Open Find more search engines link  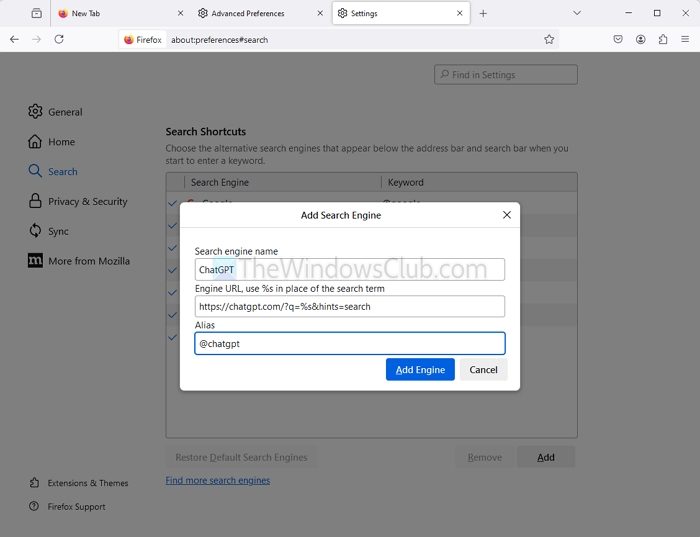coord(218,480)
